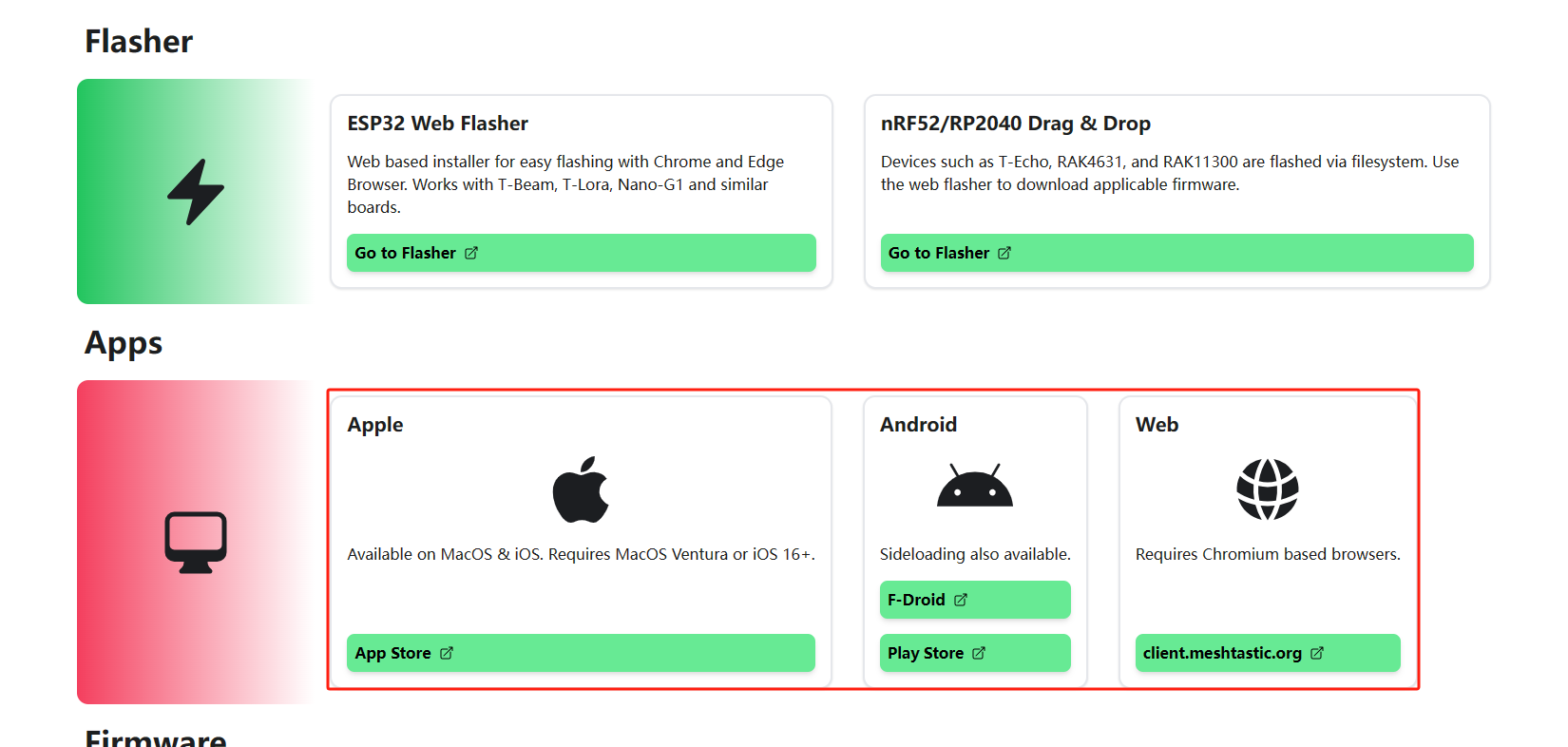1568x747 pixels.
Task: Click the Apps section heading
Action: coord(124,343)
